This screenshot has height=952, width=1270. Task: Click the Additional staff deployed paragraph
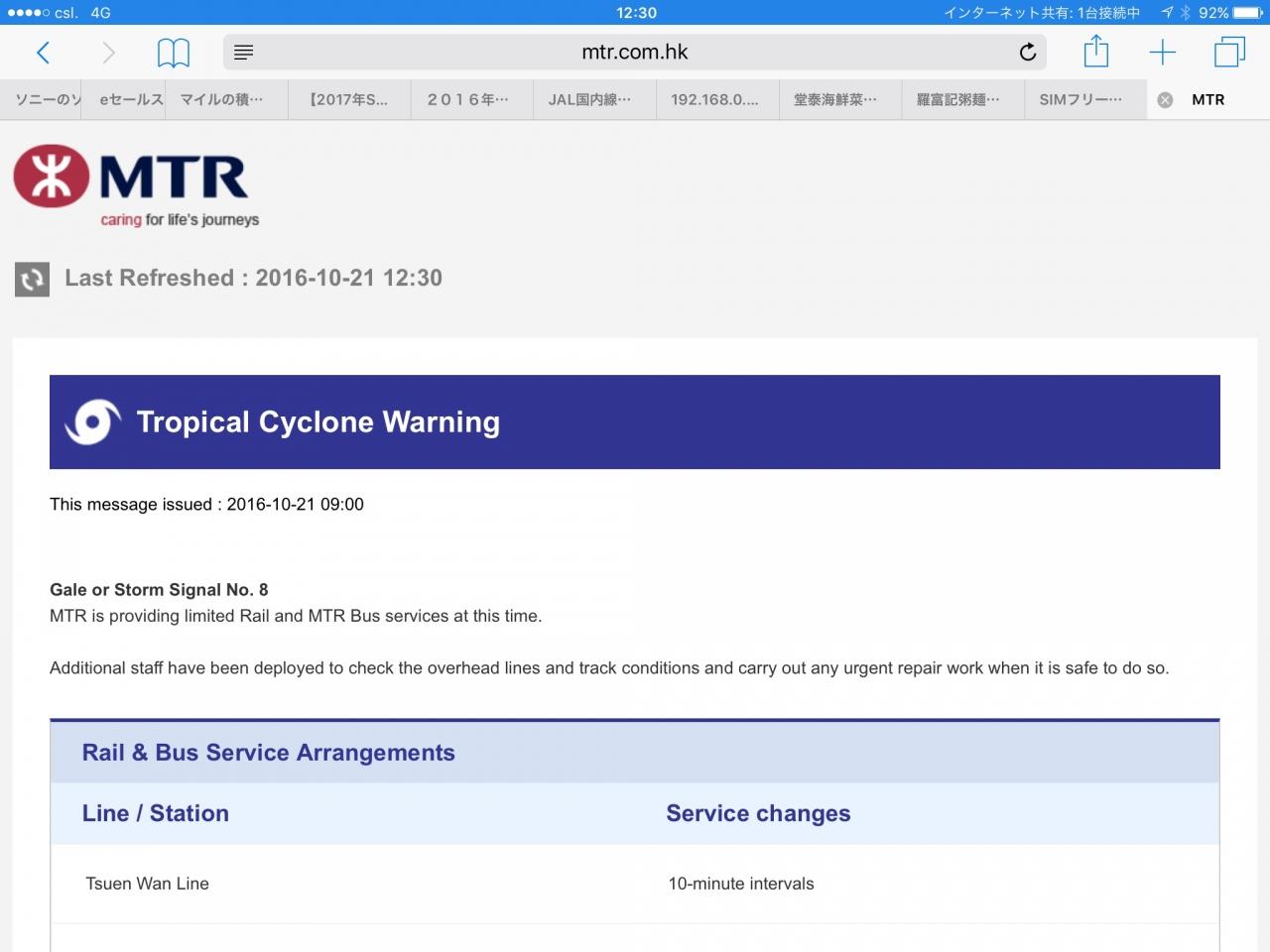point(609,668)
